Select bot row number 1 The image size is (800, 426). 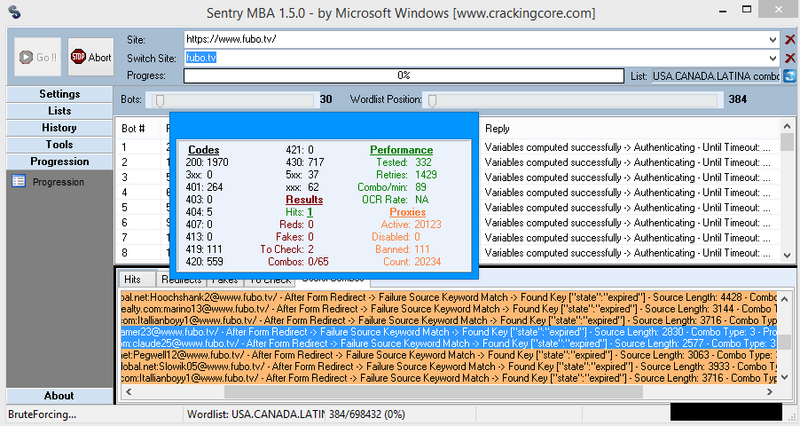(447, 147)
